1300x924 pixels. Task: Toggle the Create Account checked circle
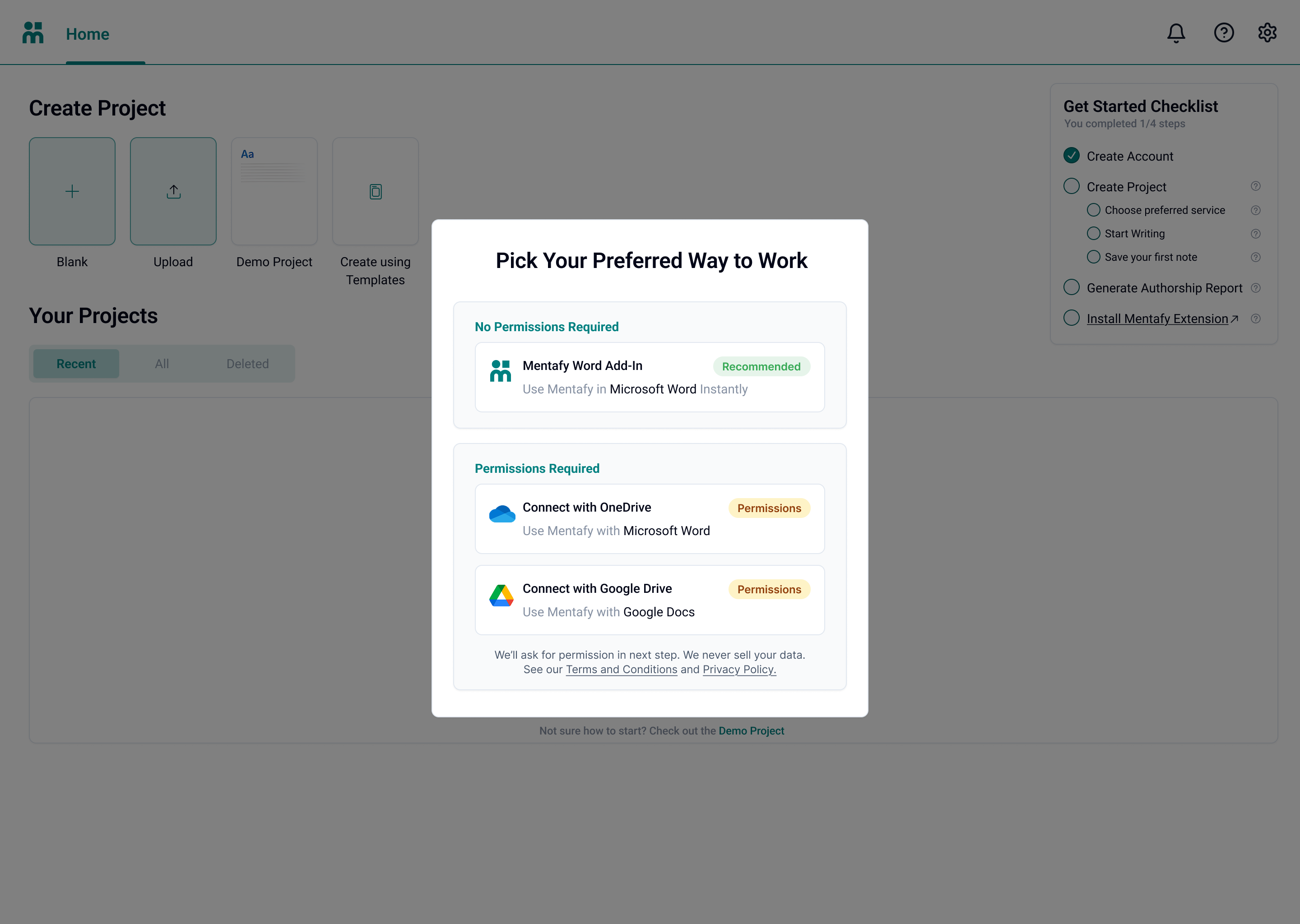[x=1071, y=155]
